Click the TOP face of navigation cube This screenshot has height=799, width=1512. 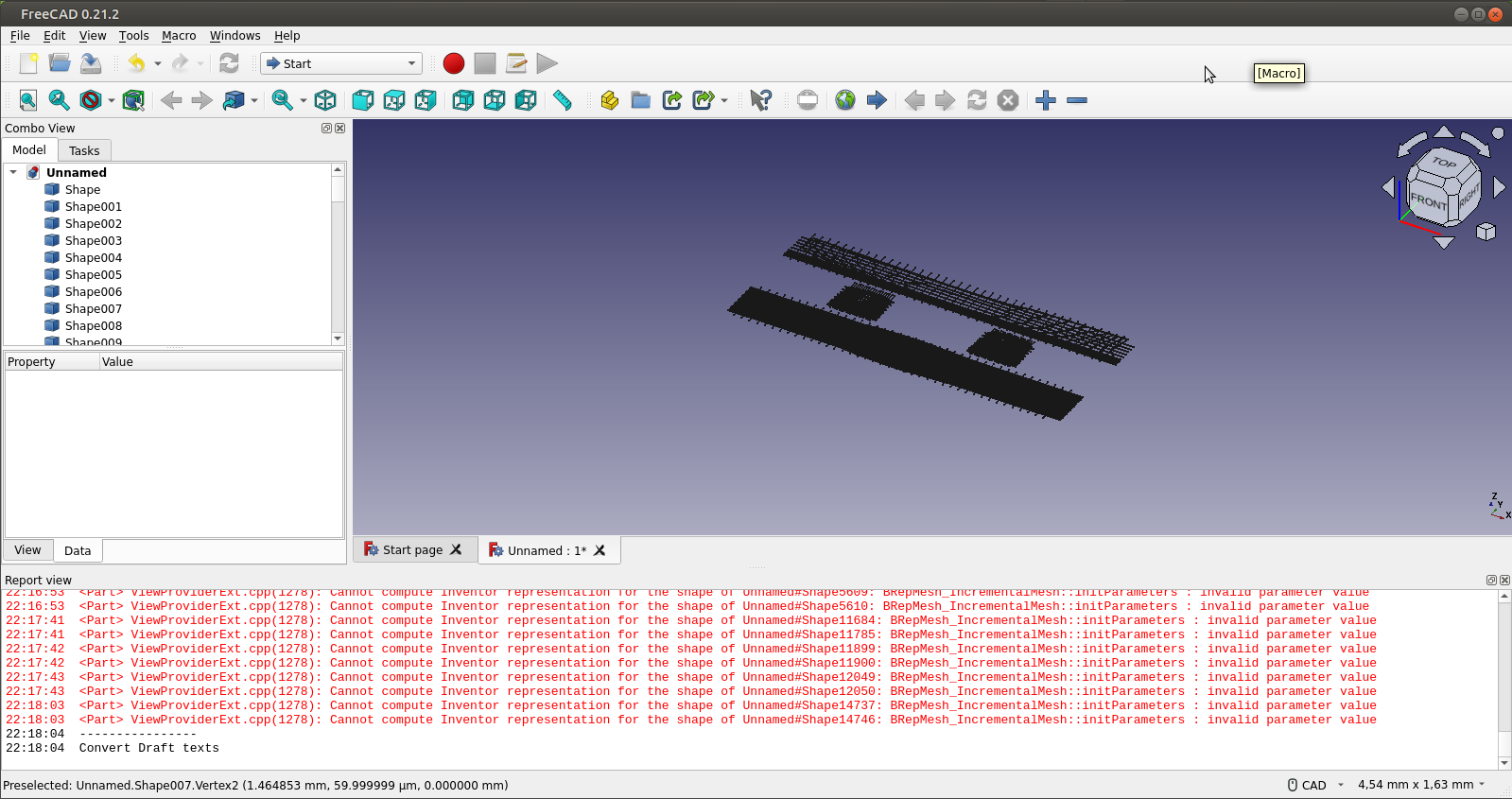pyautogui.click(x=1444, y=163)
